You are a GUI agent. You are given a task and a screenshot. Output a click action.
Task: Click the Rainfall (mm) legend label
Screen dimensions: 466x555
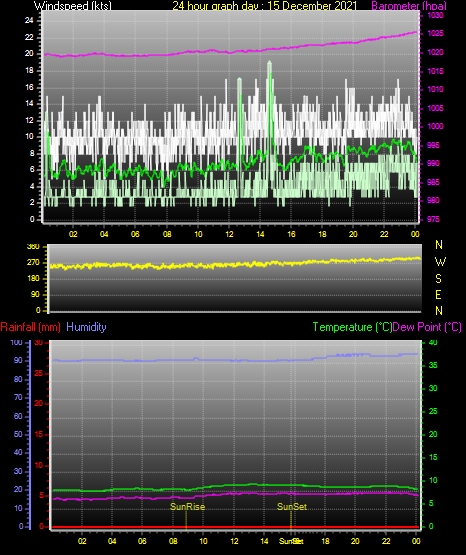30,327
